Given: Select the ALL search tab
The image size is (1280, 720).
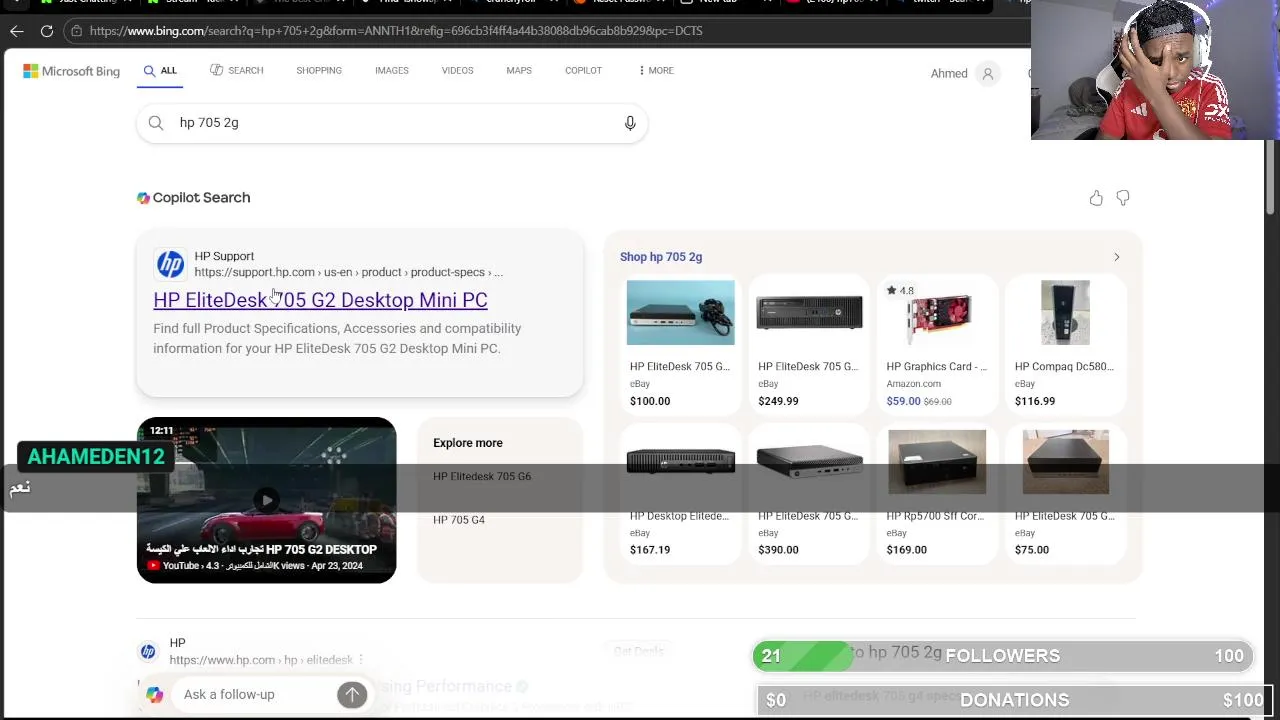Looking at the screenshot, I should tap(160, 71).
